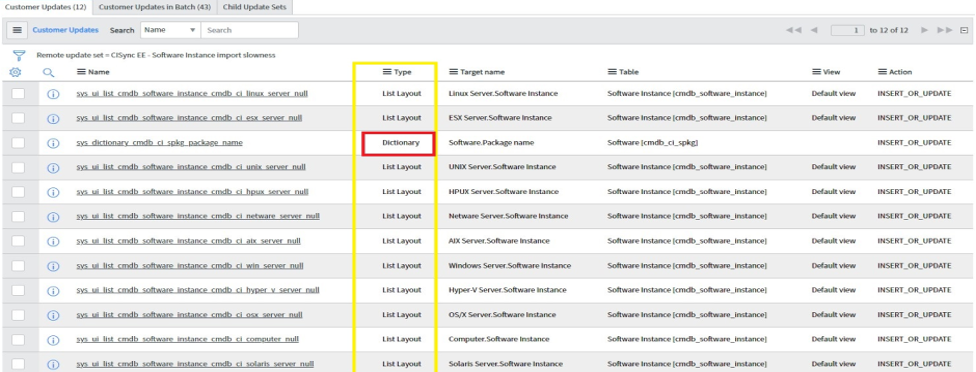The height and width of the screenshot is (372, 976).
Task: Tick the checkbox for the esx_server row
Action: [18, 118]
